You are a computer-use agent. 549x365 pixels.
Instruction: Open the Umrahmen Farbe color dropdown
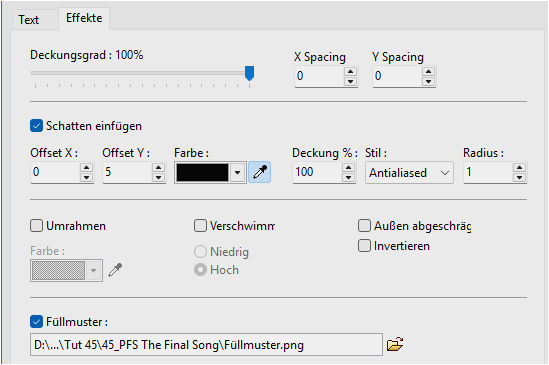point(67,270)
